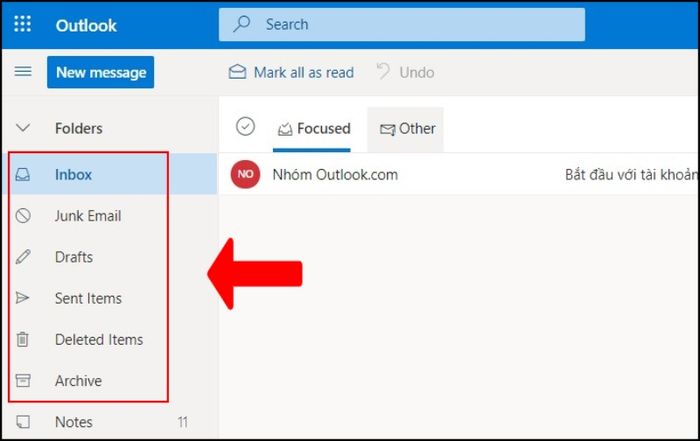Click the search magnifier icon

coord(242,24)
